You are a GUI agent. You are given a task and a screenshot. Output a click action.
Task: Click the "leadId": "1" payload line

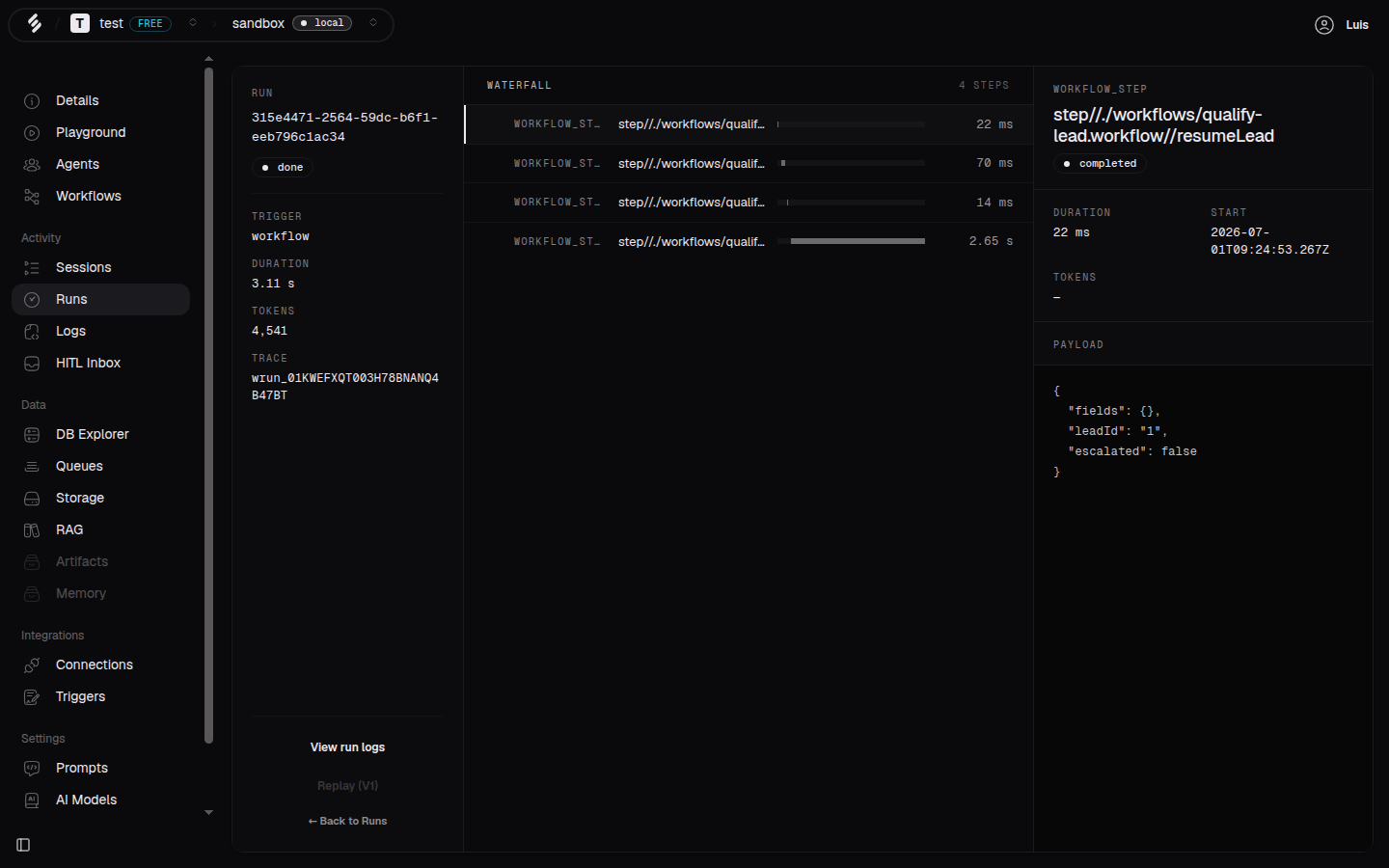1117,431
